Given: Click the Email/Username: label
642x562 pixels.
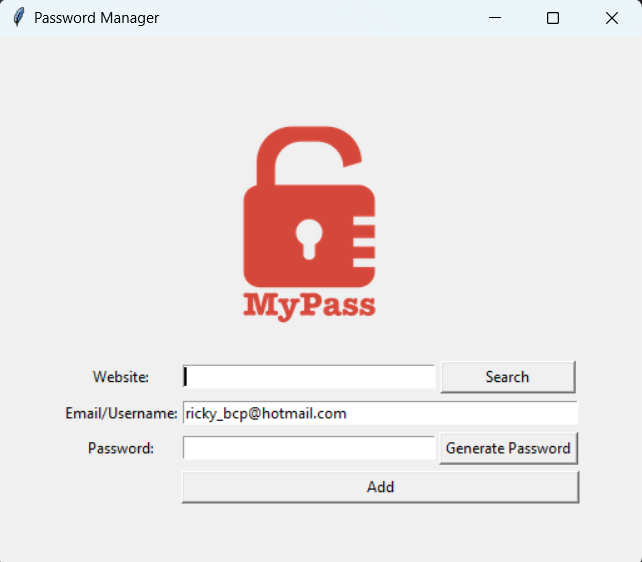Looking at the screenshot, I should click(121, 413).
